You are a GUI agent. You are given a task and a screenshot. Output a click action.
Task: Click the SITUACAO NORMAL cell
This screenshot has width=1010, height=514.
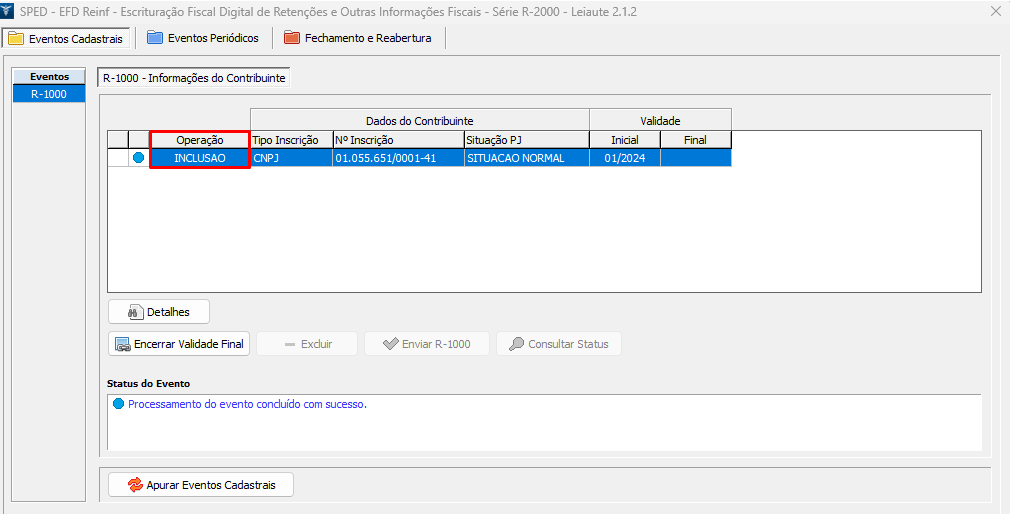[526, 158]
